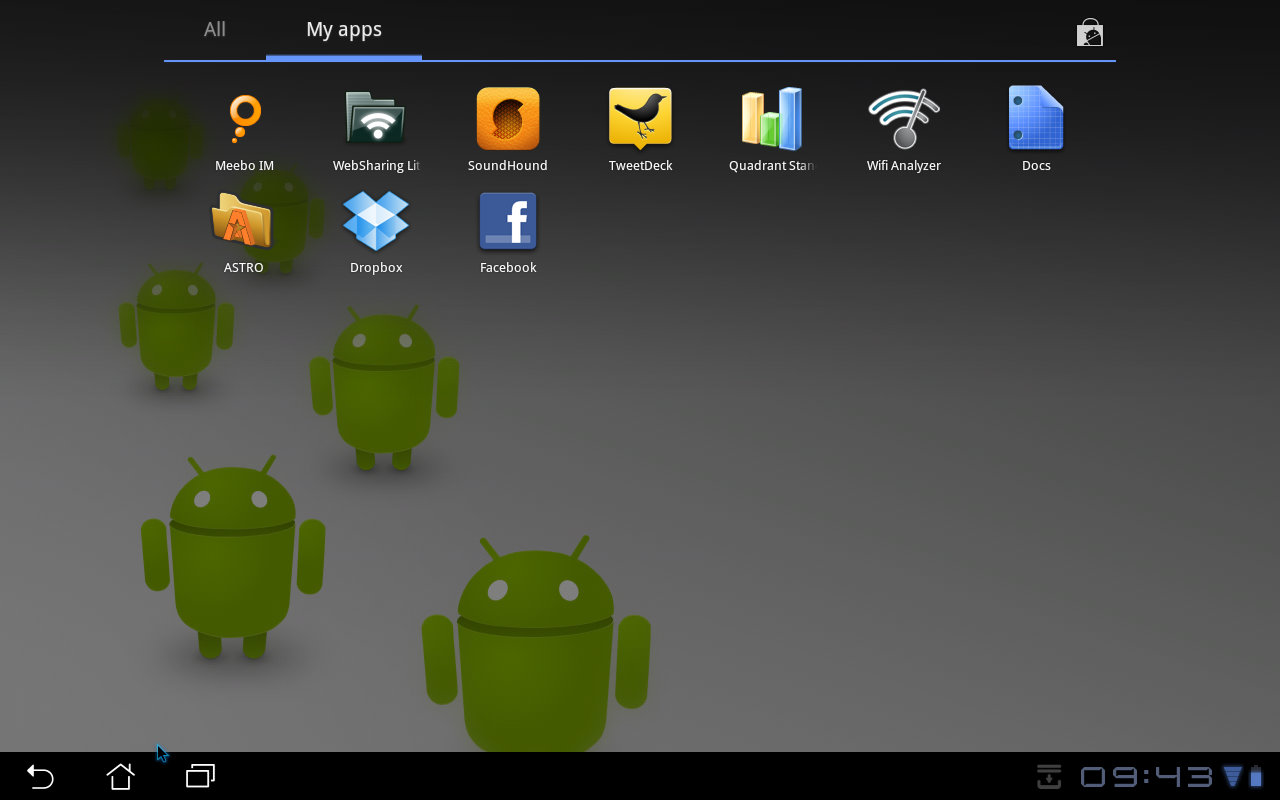This screenshot has width=1280, height=800.
Task: Open ASTRO file manager
Action: (x=242, y=221)
